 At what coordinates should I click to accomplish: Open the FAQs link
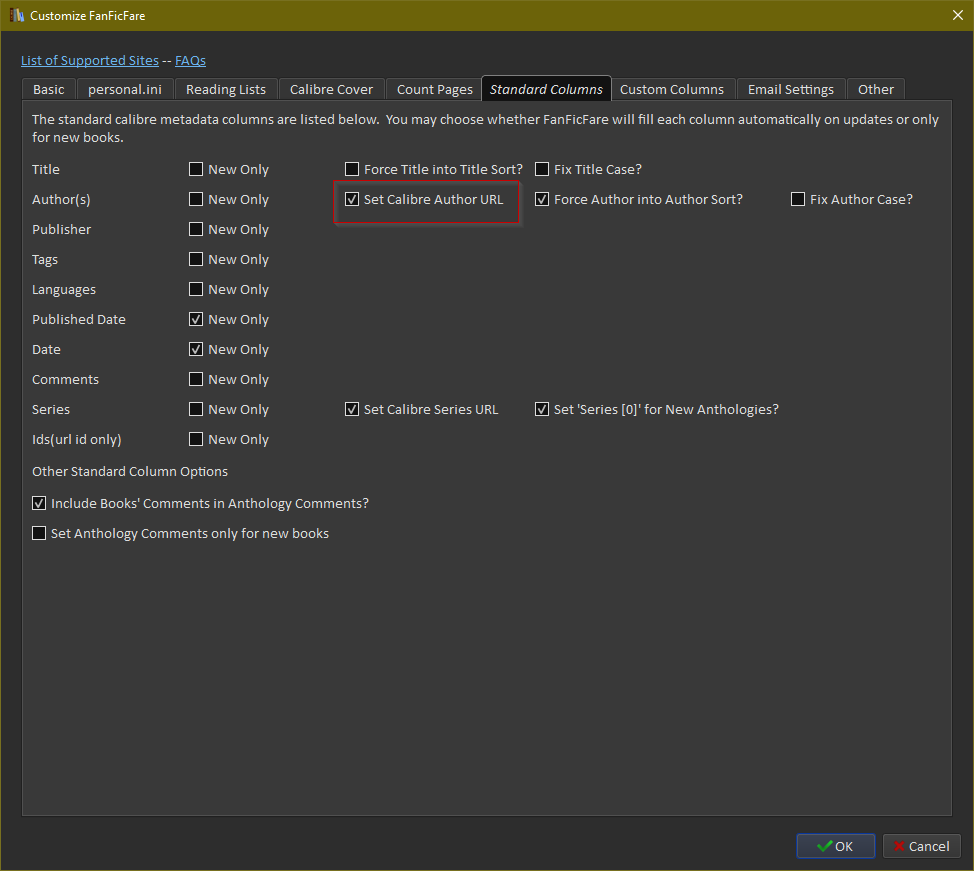click(190, 61)
